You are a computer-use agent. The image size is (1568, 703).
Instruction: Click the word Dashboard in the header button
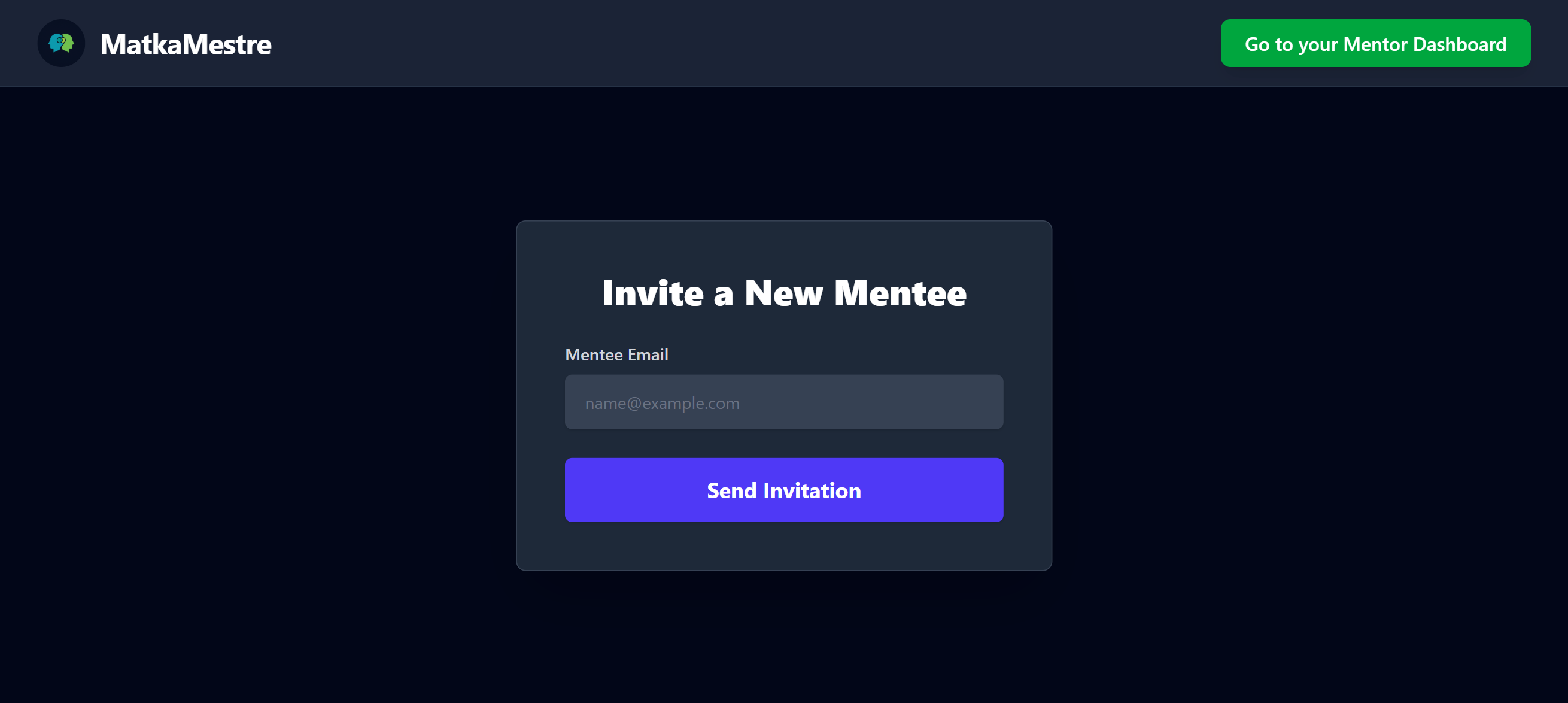click(x=1459, y=44)
